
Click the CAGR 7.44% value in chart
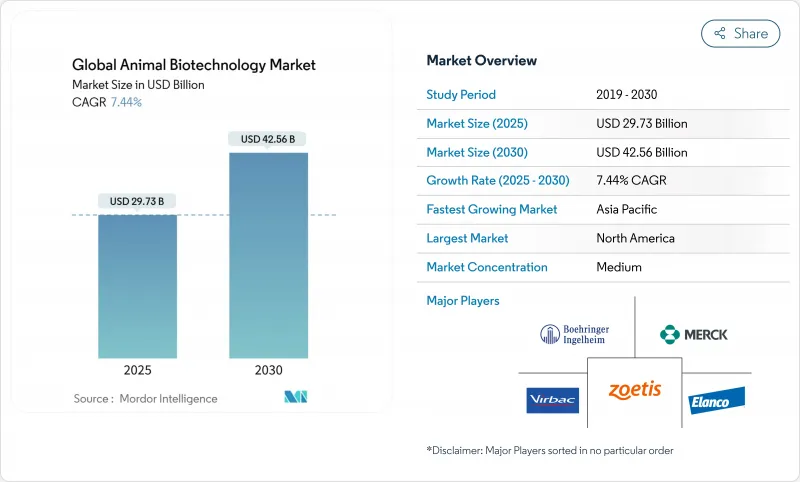(124, 102)
